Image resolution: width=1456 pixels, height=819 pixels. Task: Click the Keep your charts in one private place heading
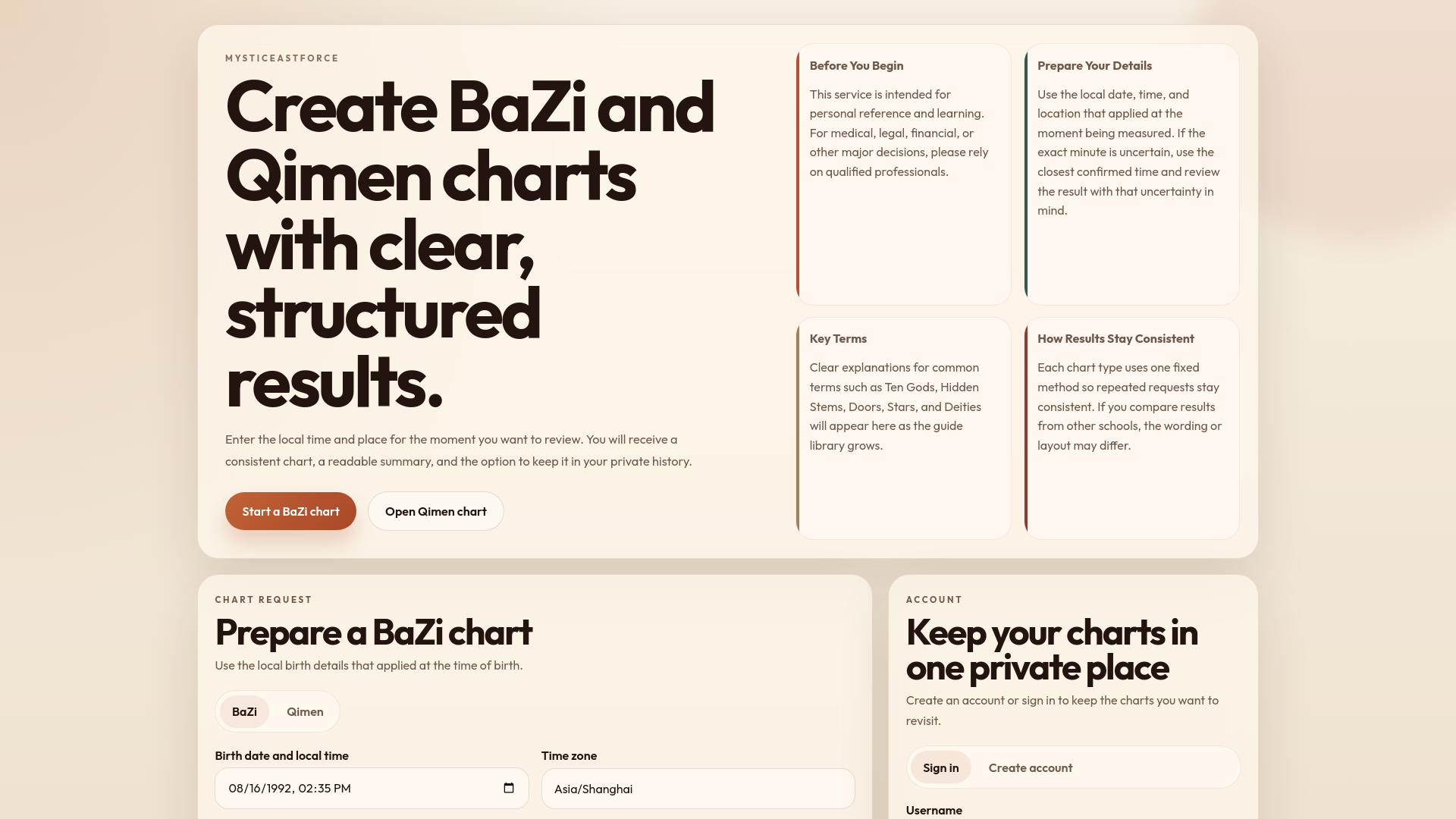click(x=1051, y=650)
